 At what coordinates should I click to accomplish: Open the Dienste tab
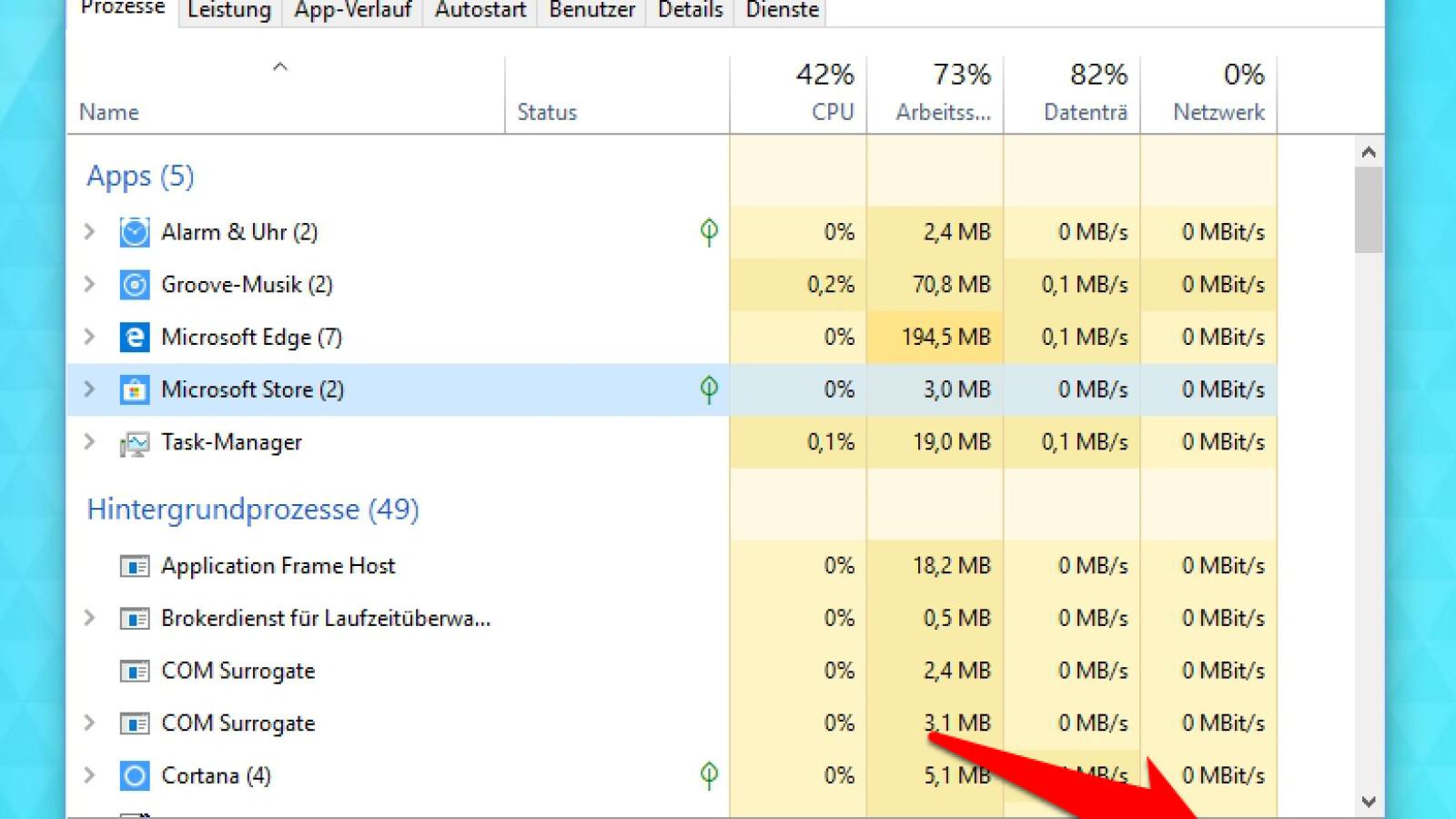(783, 11)
